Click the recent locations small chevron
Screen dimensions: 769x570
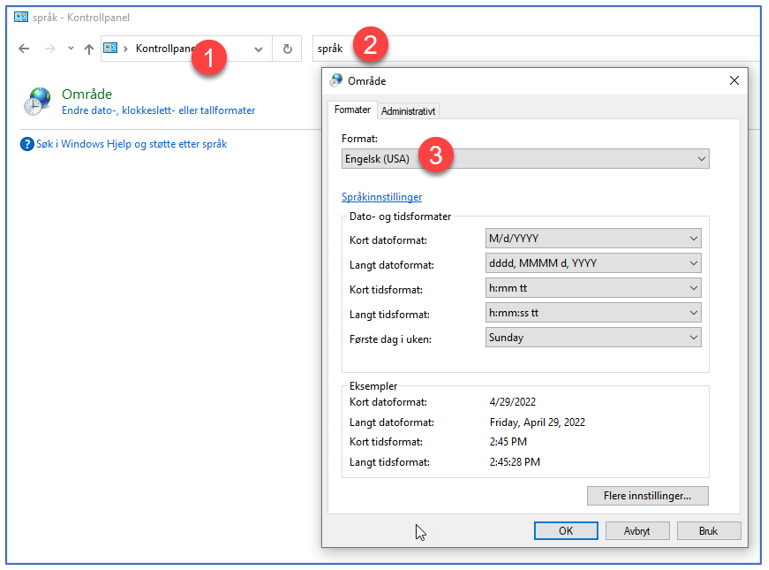point(71,48)
